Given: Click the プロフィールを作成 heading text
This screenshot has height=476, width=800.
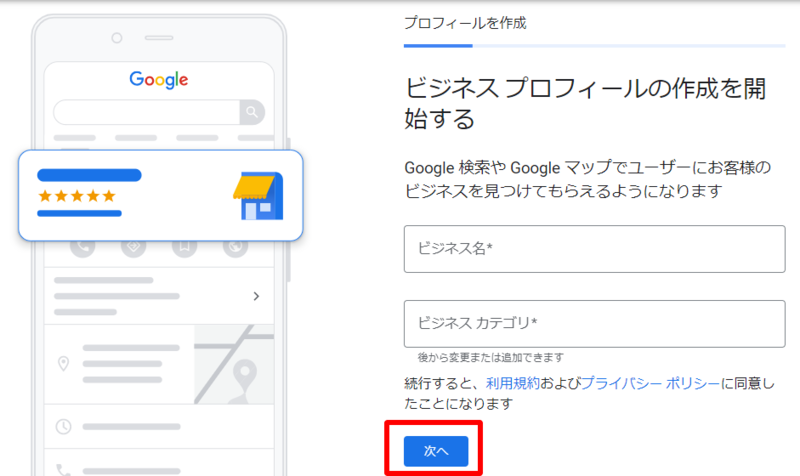Looking at the screenshot, I should [465, 23].
